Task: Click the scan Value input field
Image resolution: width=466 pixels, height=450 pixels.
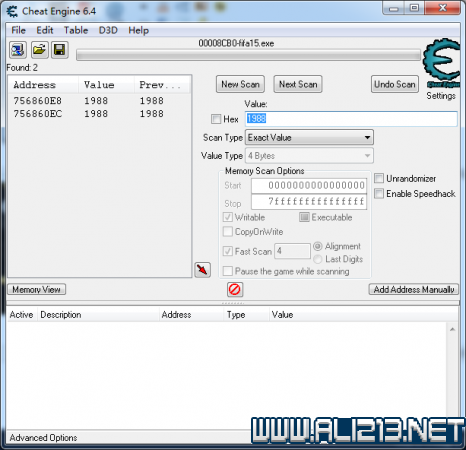Action: [x=351, y=119]
